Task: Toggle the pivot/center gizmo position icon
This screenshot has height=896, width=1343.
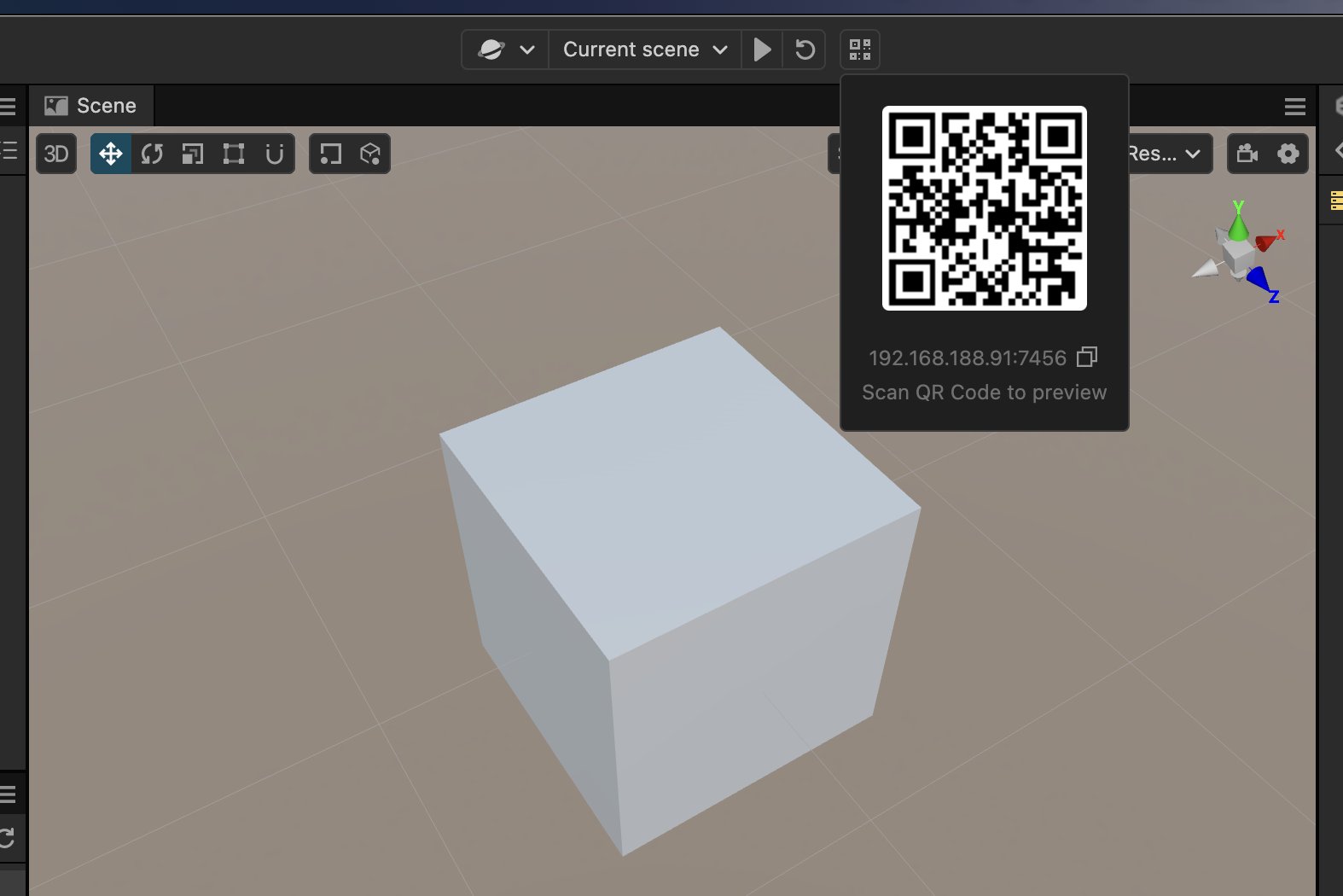Action: (330, 154)
